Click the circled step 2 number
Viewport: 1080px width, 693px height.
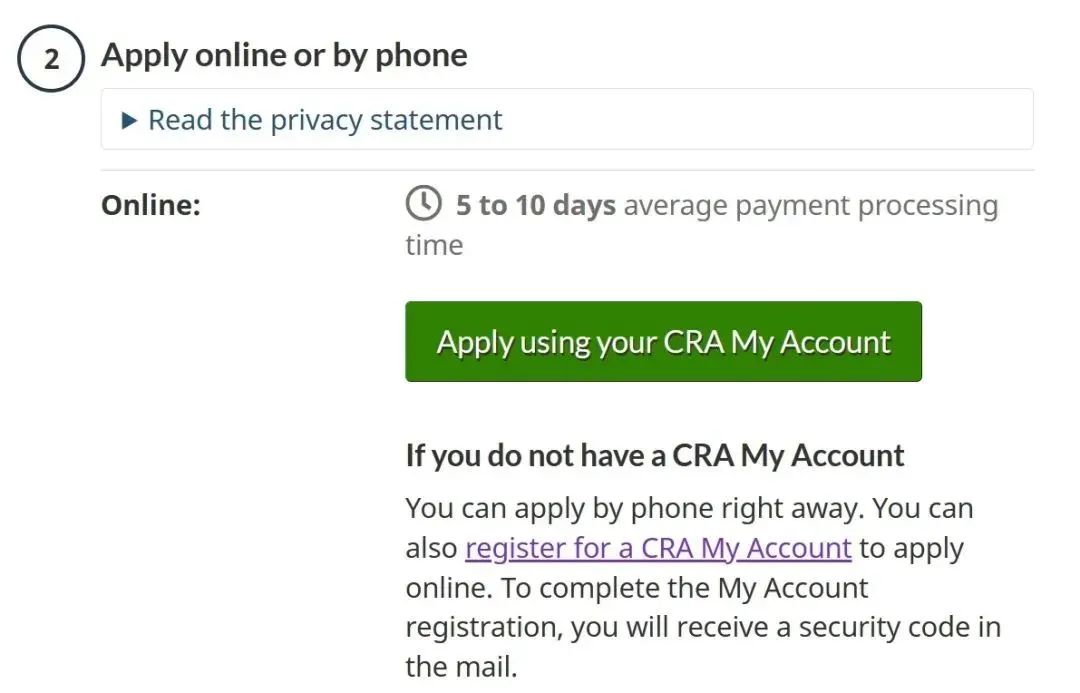(51, 59)
